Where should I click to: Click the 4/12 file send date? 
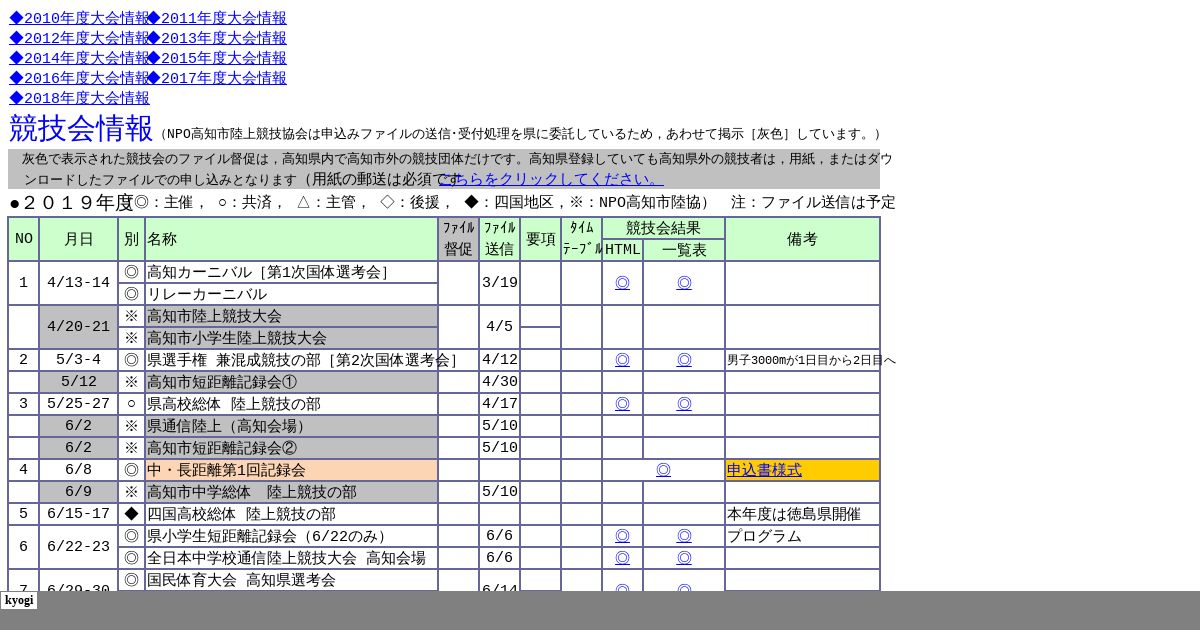[499, 360]
